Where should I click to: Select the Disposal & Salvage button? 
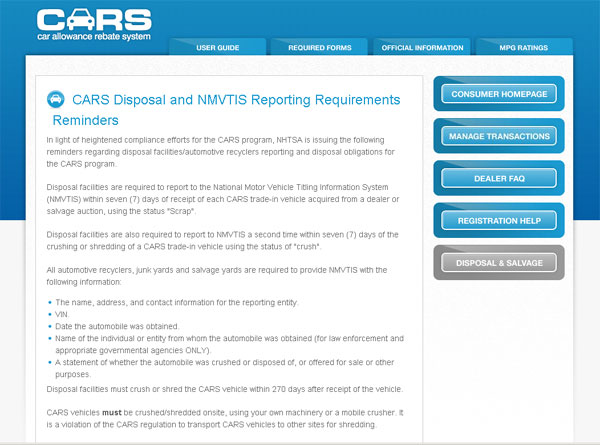(499, 263)
